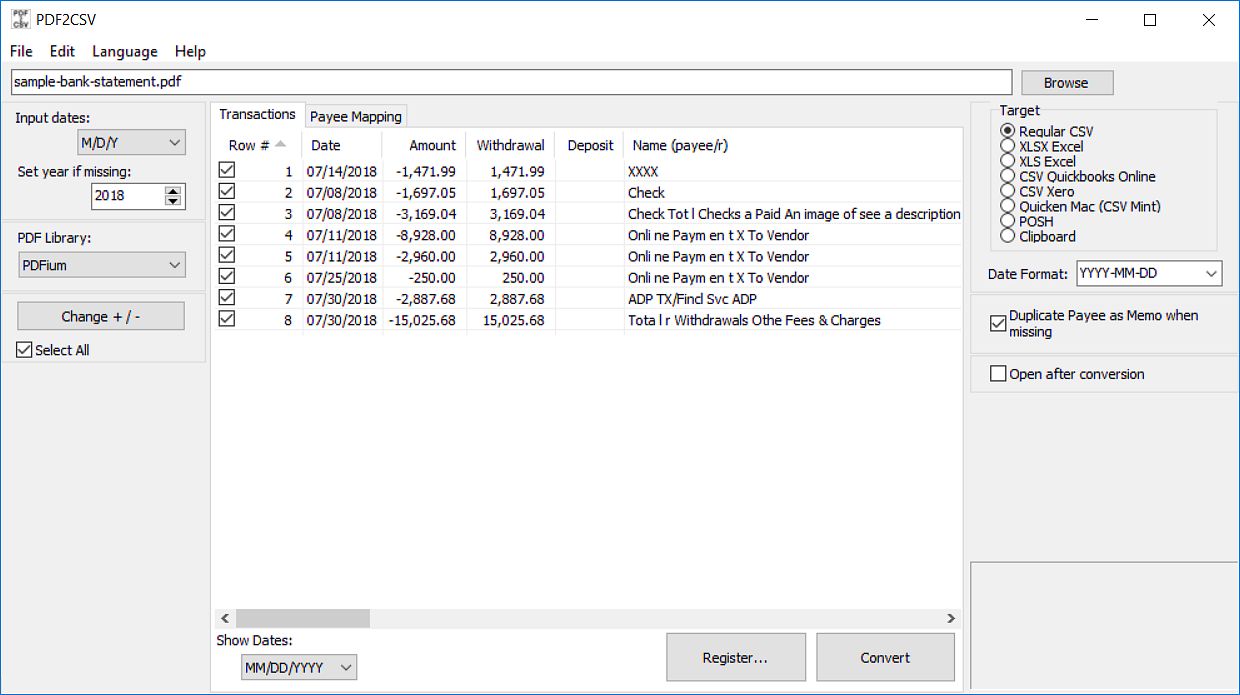Click the PDF2CSV app icon in title bar

tap(19, 19)
